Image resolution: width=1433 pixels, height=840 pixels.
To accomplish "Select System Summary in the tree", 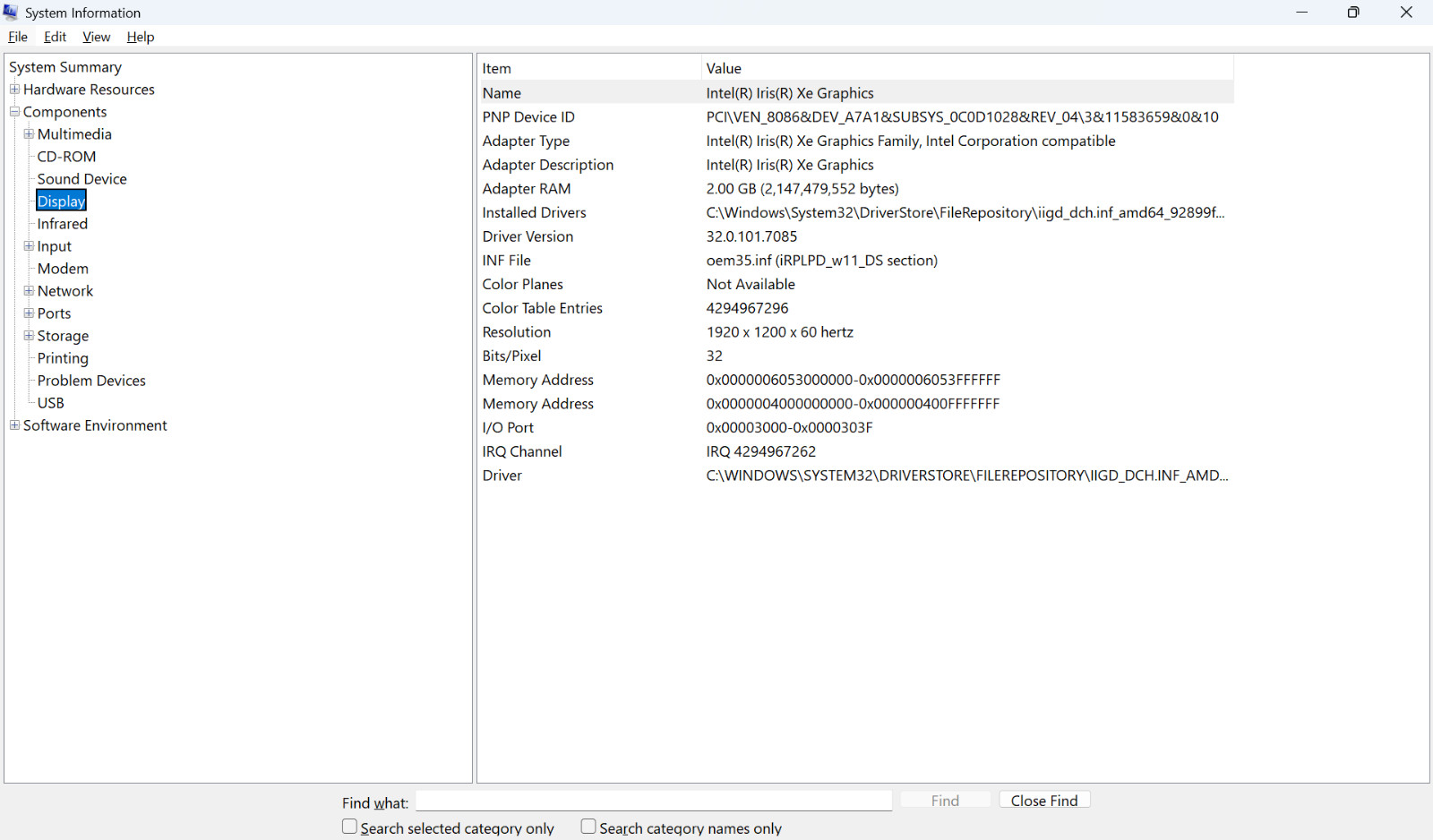I will tap(65, 67).
